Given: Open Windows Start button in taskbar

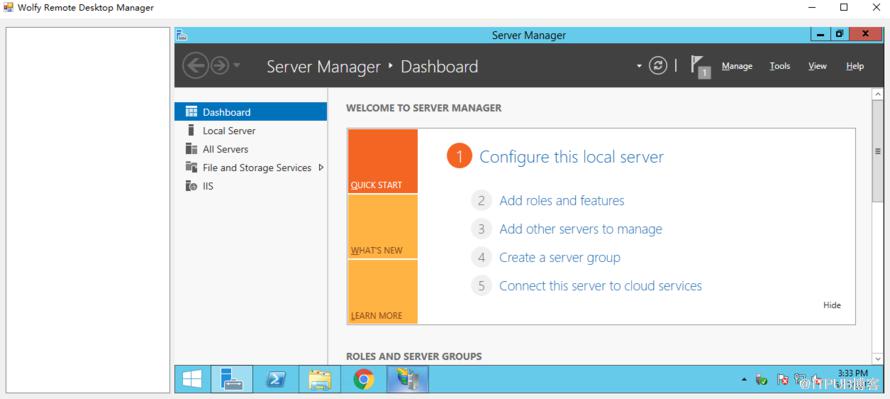Looking at the screenshot, I should point(192,379).
